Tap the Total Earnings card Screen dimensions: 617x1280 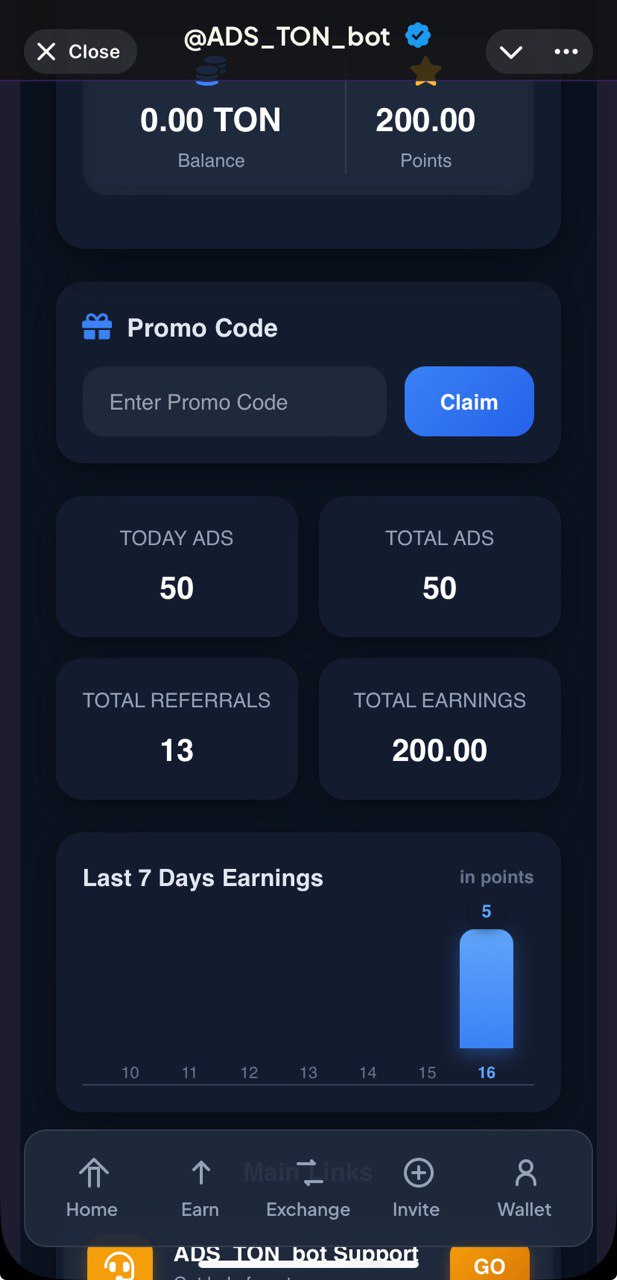click(439, 728)
